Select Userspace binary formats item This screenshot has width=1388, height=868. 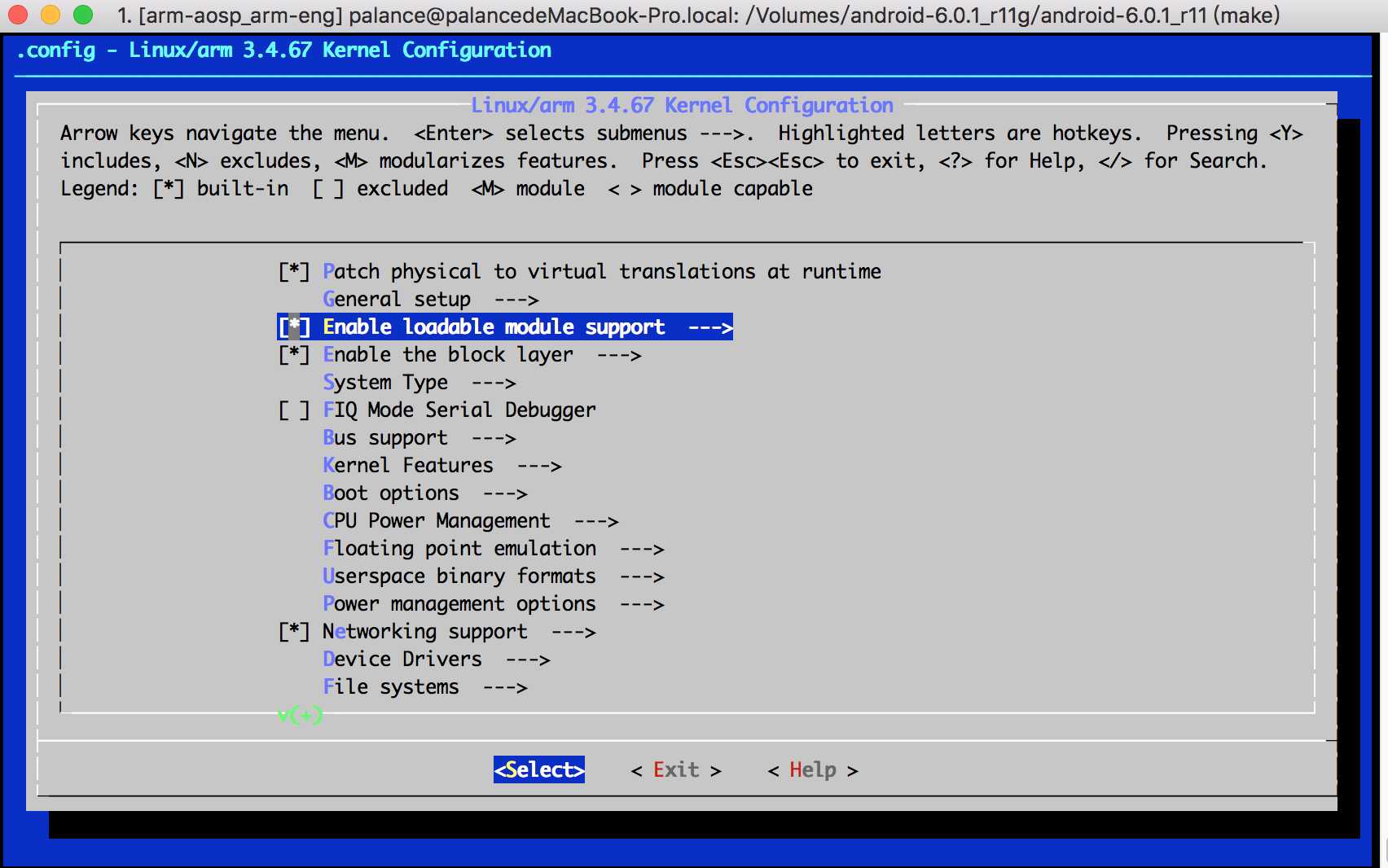pos(493,576)
